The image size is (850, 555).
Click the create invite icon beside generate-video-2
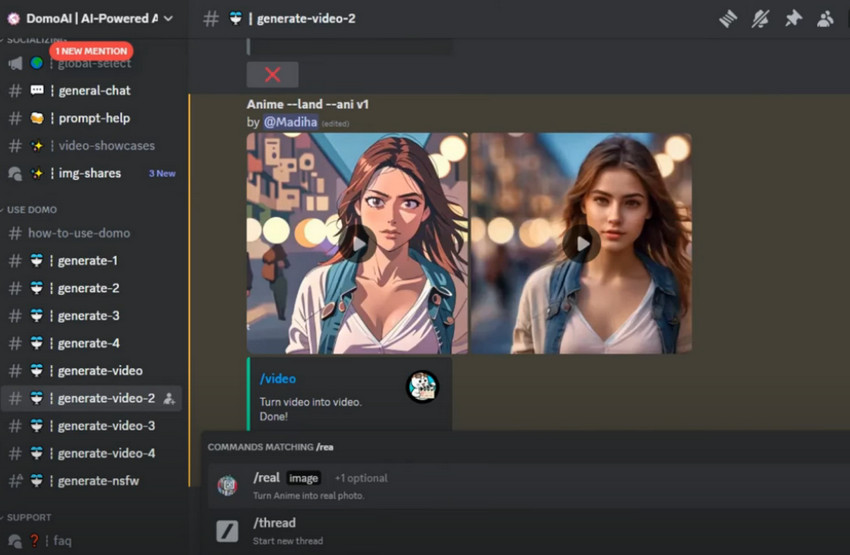click(169, 398)
